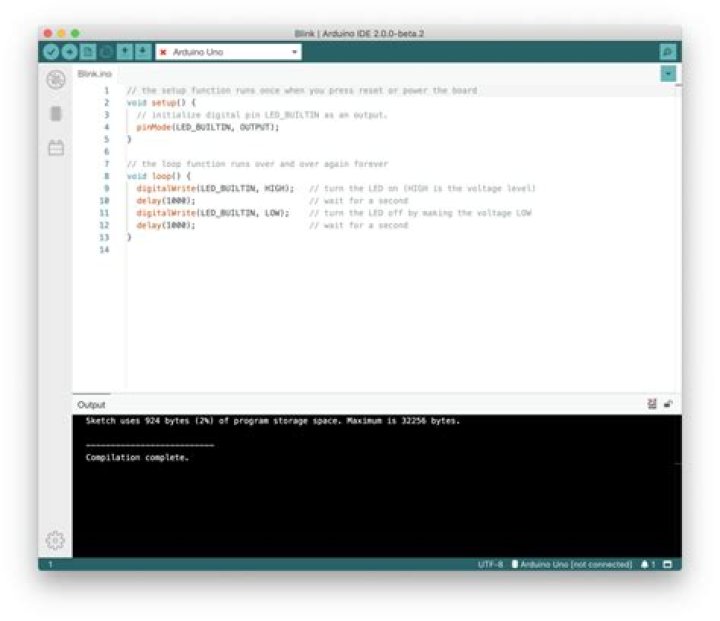720x621 pixels.
Task: Click the 'void setup() {' code line
Action: (x=161, y=103)
